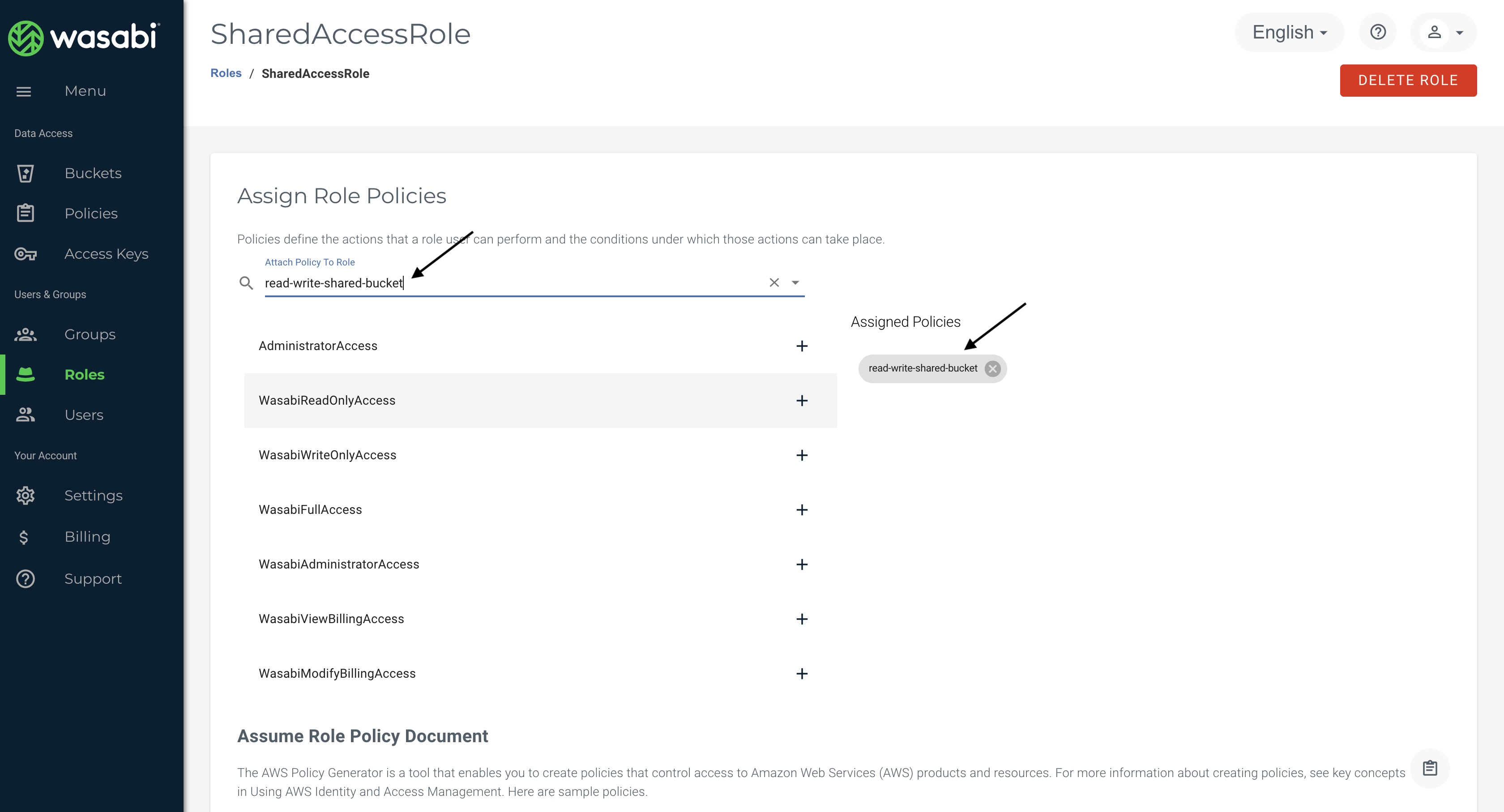Click the help question mark icon in the top bar
The image size is (1504, 812).
pos(1378,32)
